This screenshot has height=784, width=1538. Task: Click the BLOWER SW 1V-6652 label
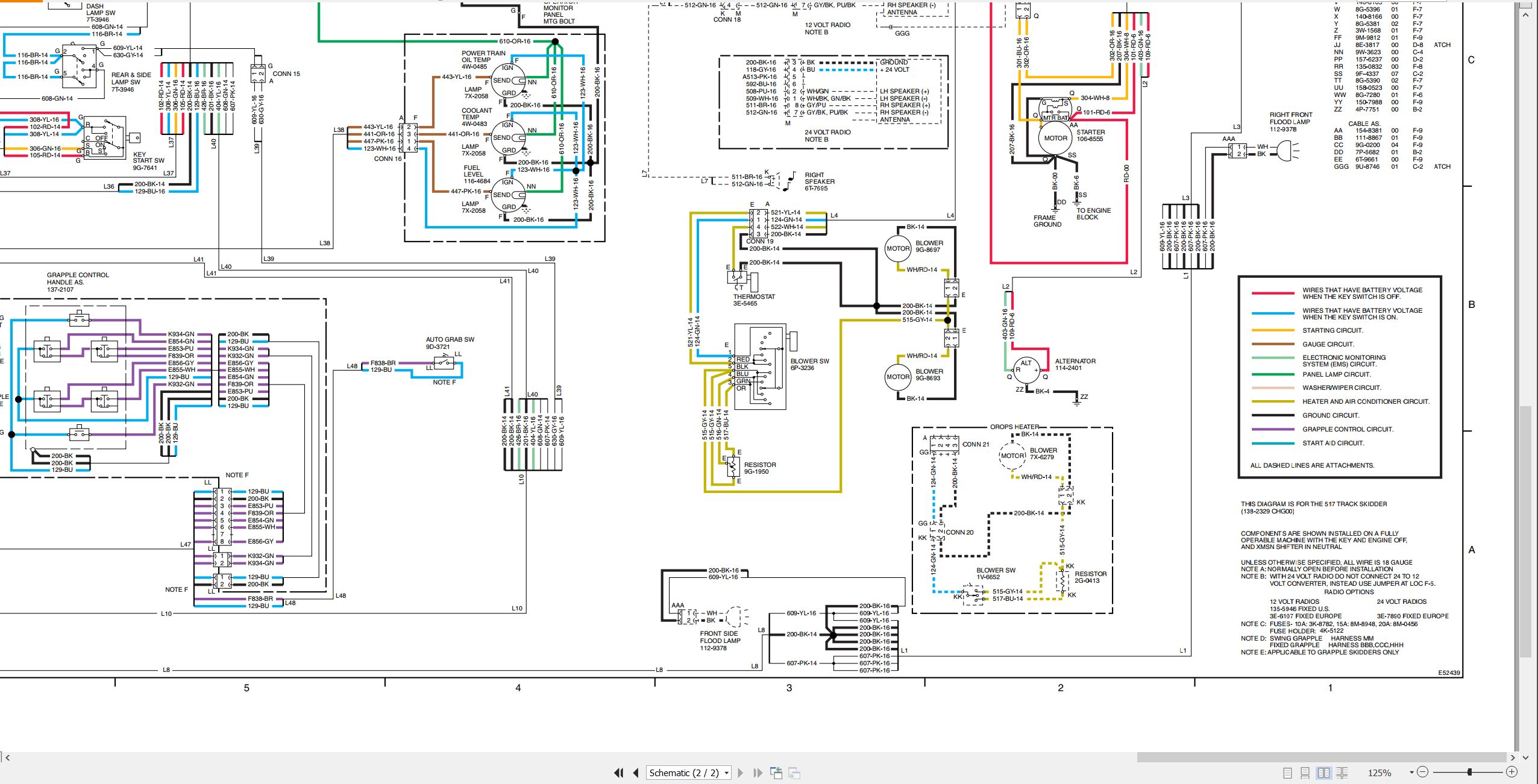pyautogui.click(x=996, y=574)
